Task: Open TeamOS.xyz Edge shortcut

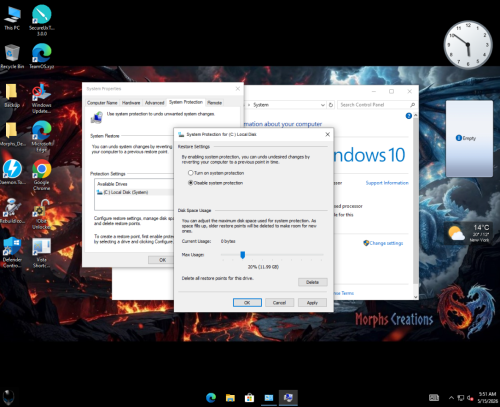Action: pyautogui.click(x=42, y=56)
